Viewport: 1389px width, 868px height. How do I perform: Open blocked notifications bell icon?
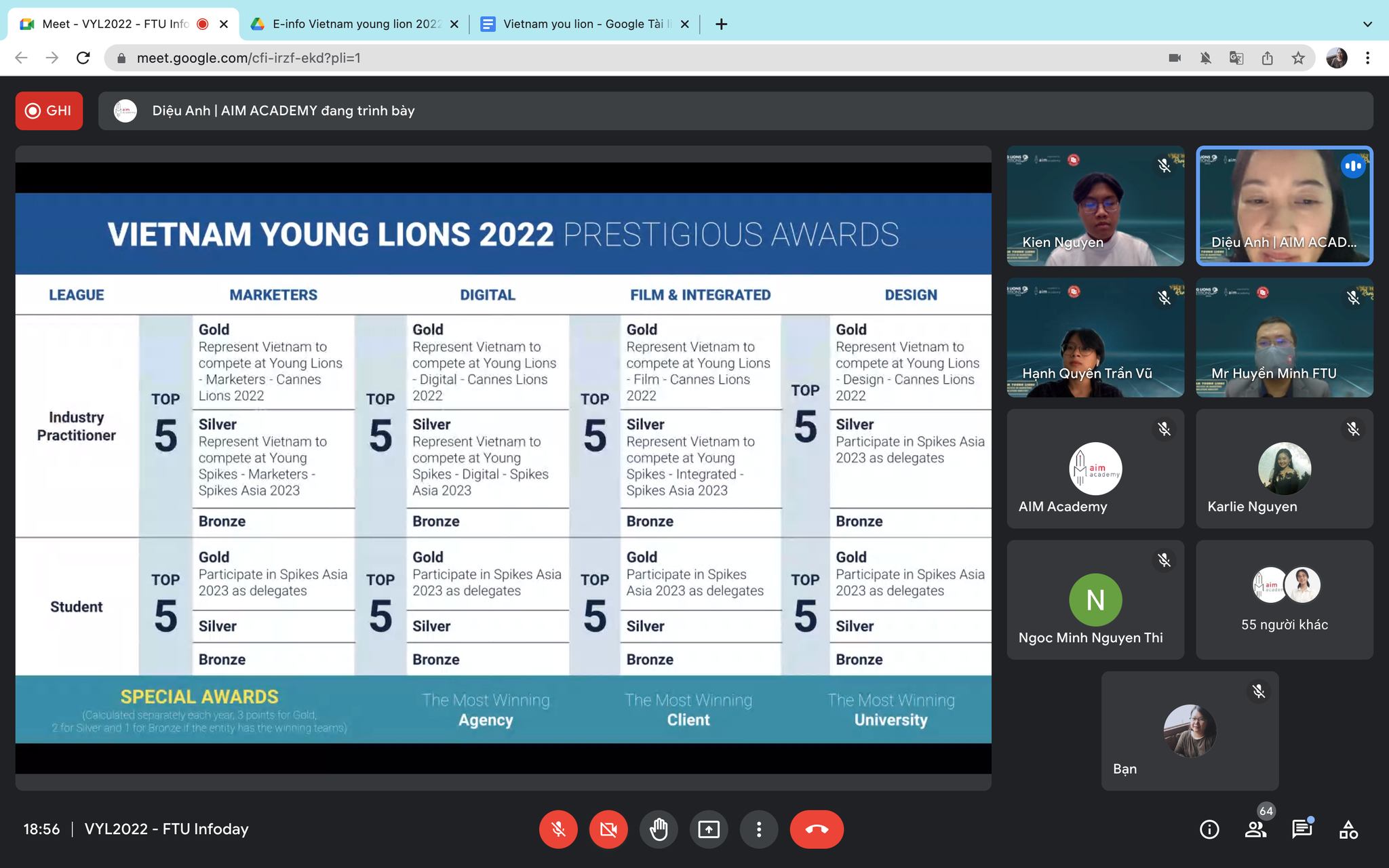(1205, 58)
